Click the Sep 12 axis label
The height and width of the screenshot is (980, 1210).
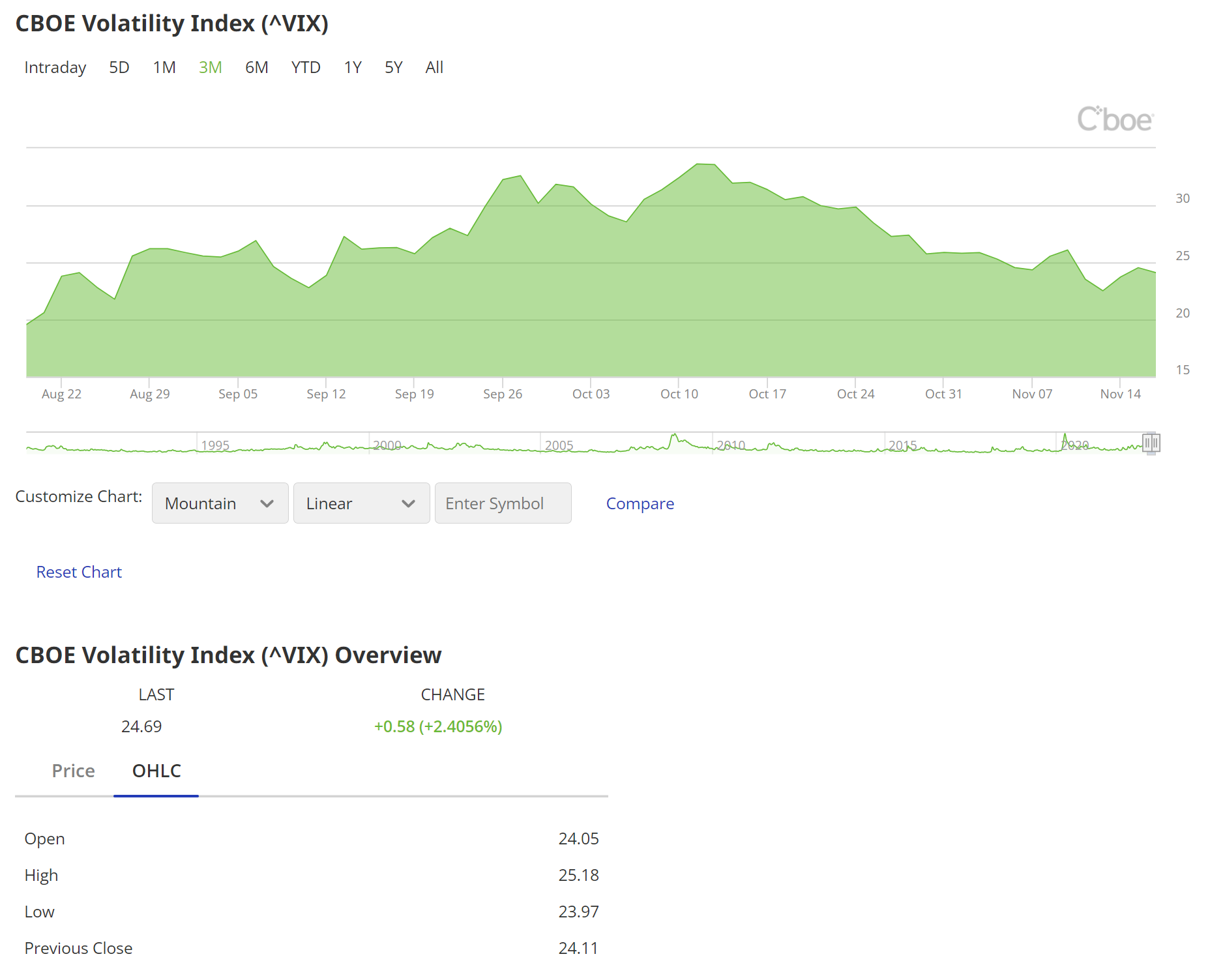click(x=326, y=394)
